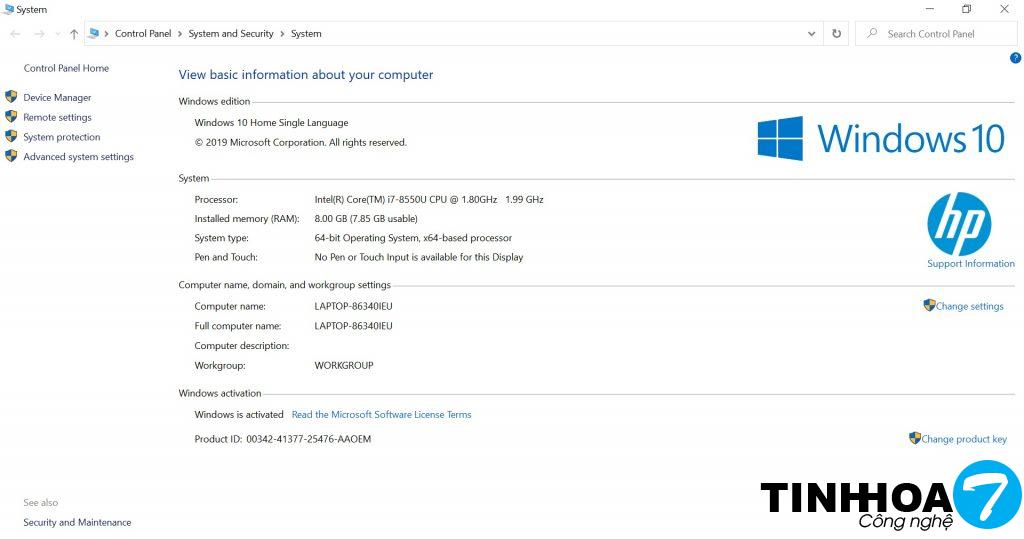Go to Control Panel Home

[x=66, y=68]
